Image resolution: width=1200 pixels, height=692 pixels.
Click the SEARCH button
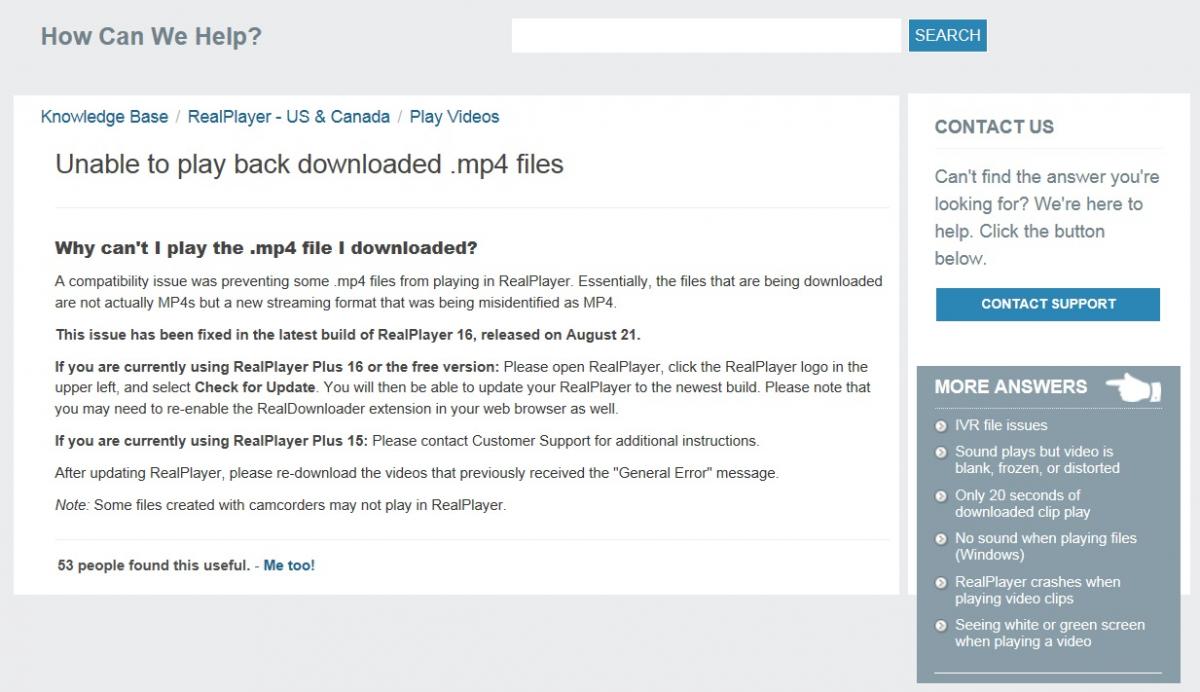click(947, 35)
